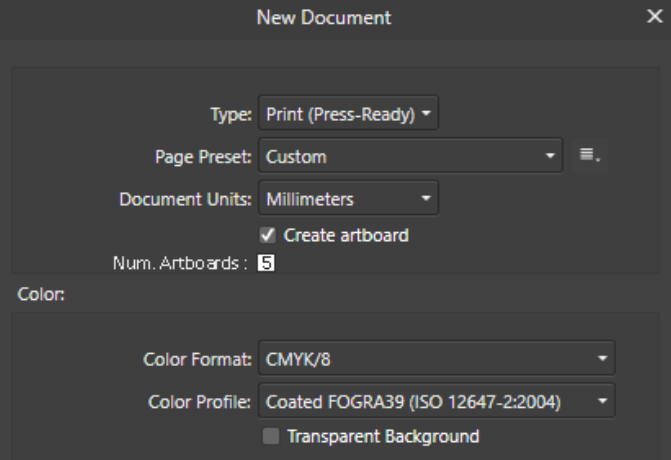This screenshot has height=460, width=671.
Task: Expand the Custom page preset list
Action: (410, 155)
